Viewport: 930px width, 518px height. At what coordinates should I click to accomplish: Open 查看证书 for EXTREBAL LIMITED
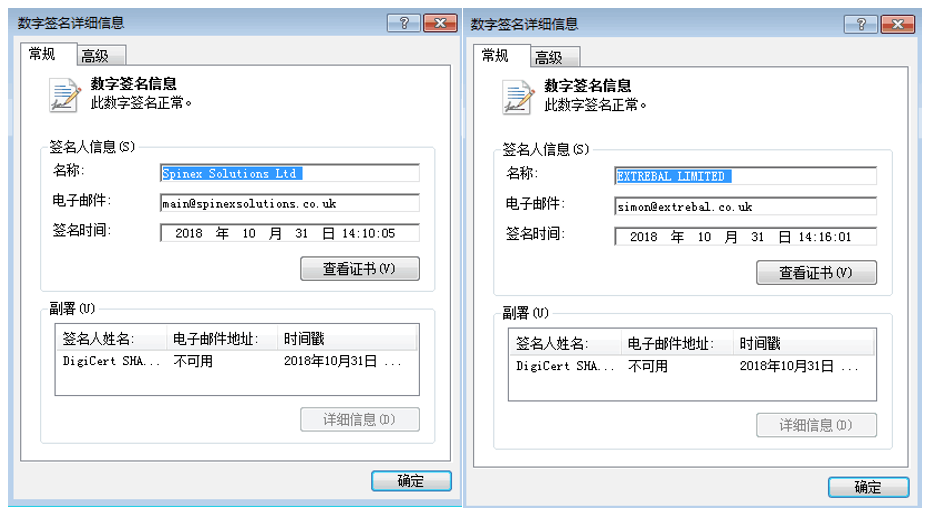click(816, 273)
